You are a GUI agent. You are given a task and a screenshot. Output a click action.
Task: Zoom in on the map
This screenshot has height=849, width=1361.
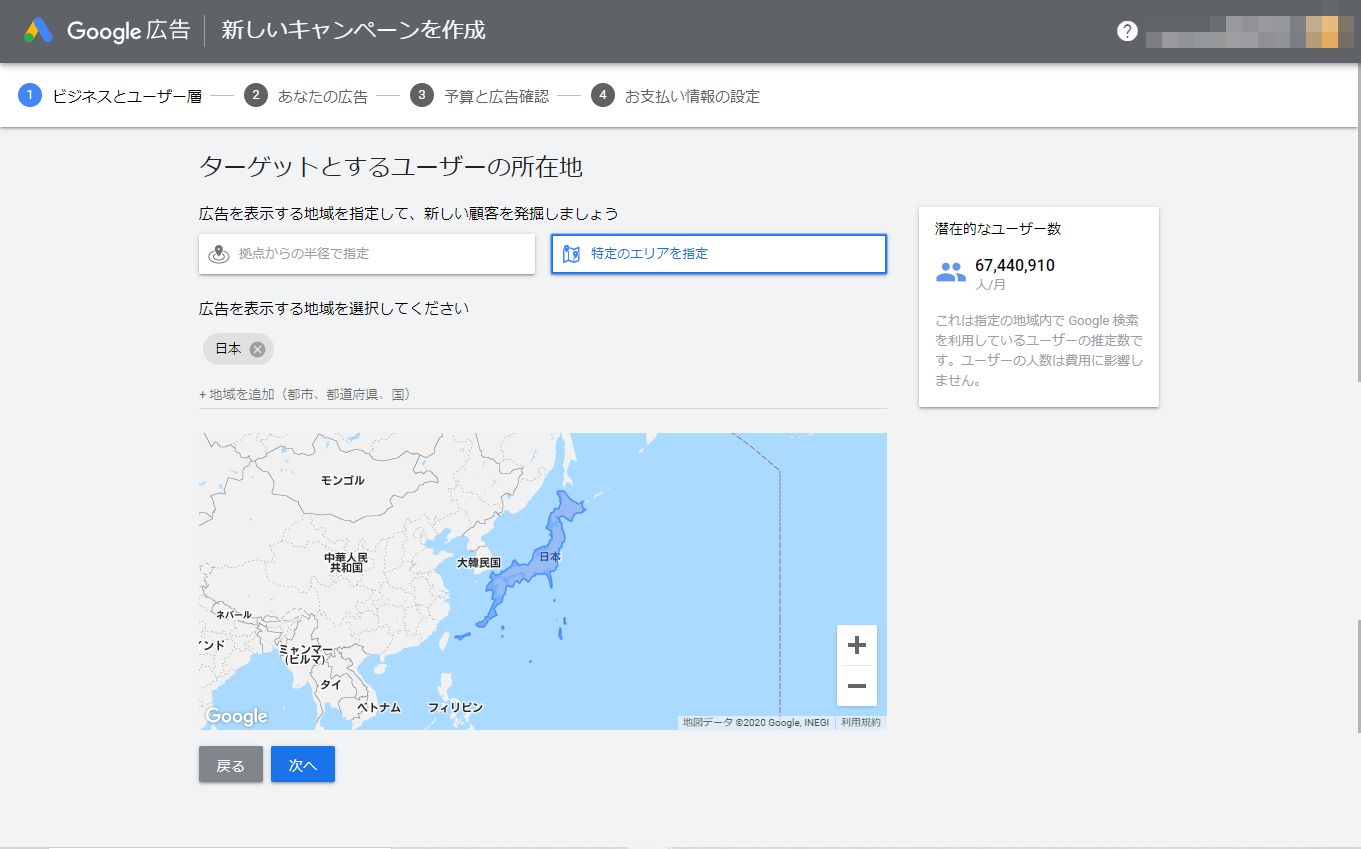pyautogui.click(x=856, y=645)
